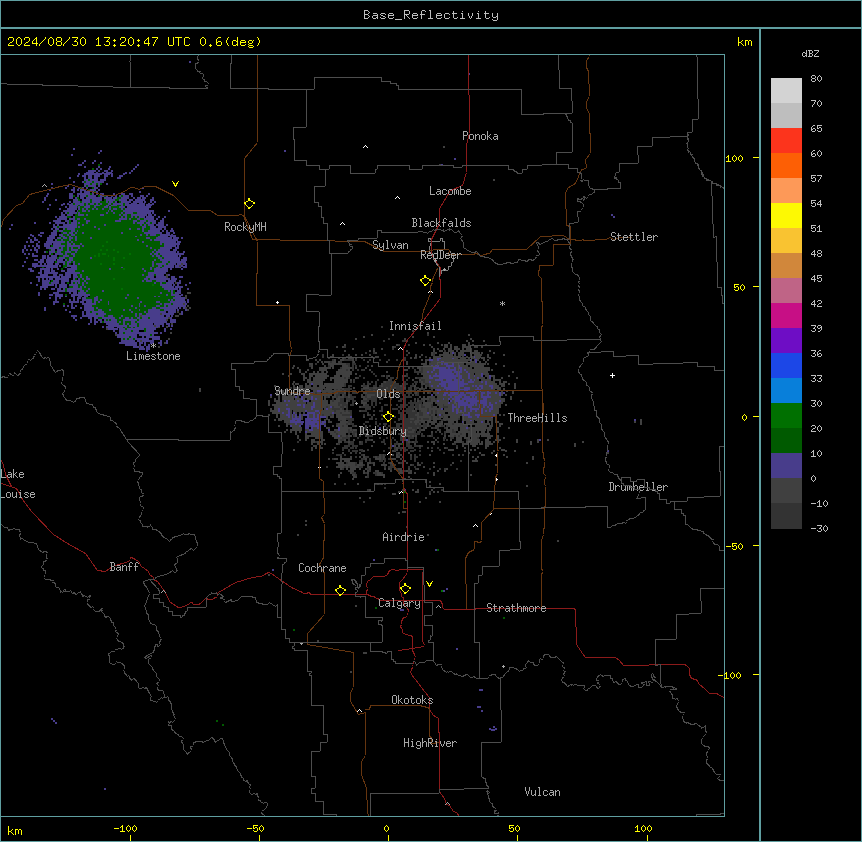Viewport: 862px width, 842px height.
Task: Click the Stettler label
Action: 634,237
